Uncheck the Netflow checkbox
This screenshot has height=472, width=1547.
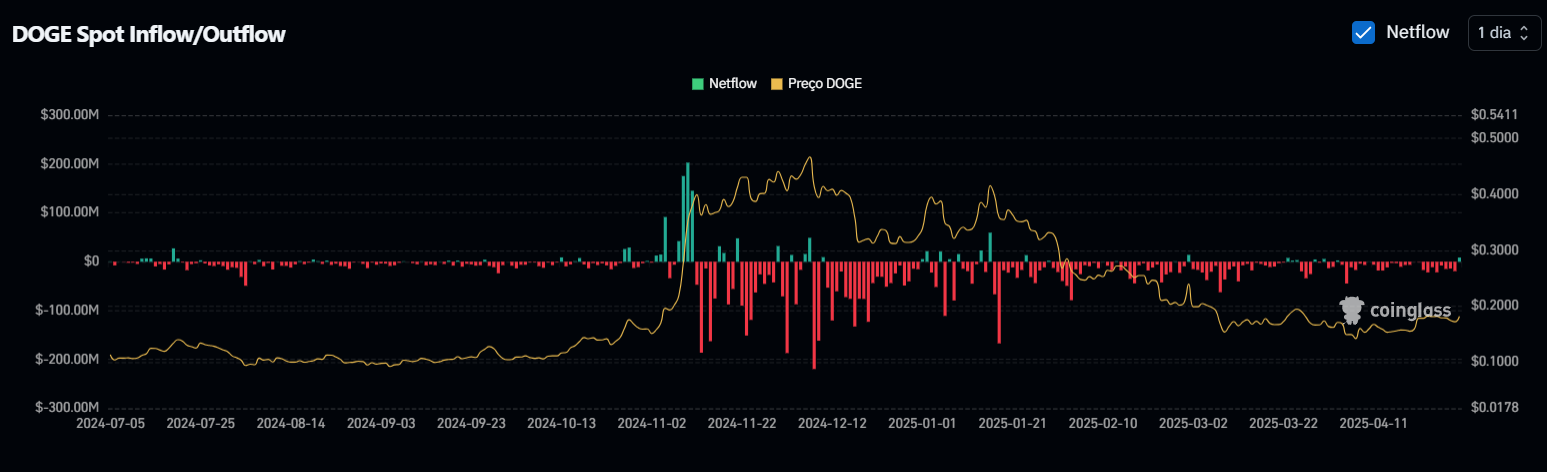[1363, 32]
